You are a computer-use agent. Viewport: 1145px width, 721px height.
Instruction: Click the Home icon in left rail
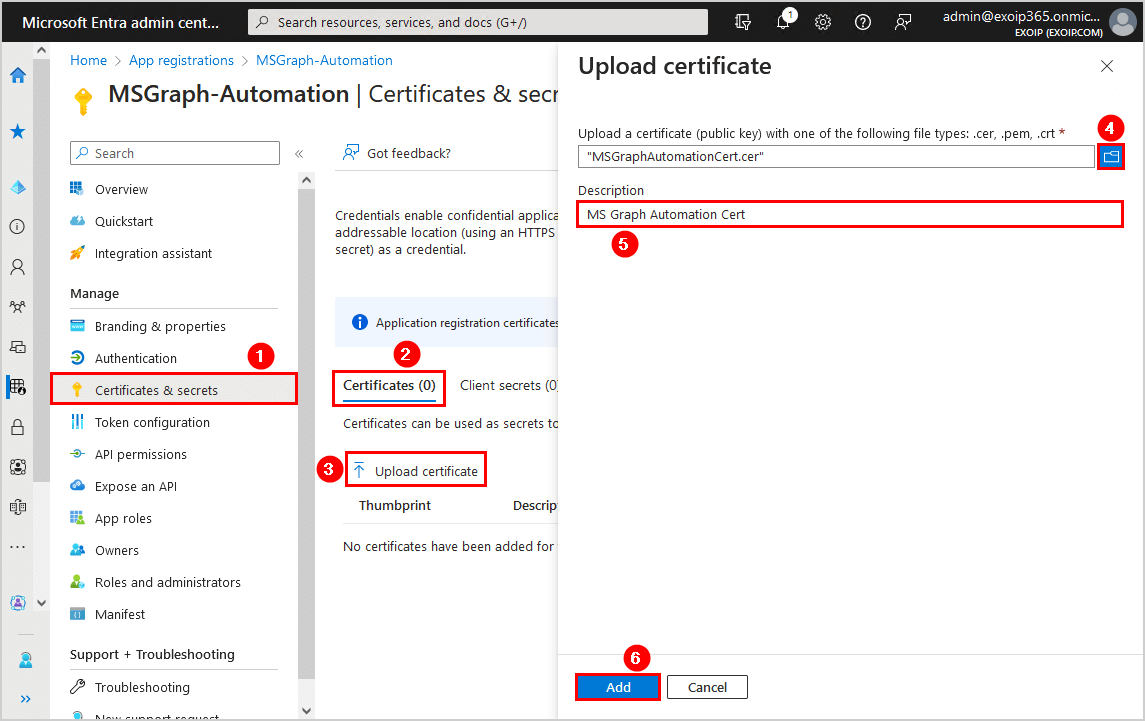pyautogui.click(x=17, y=75)
